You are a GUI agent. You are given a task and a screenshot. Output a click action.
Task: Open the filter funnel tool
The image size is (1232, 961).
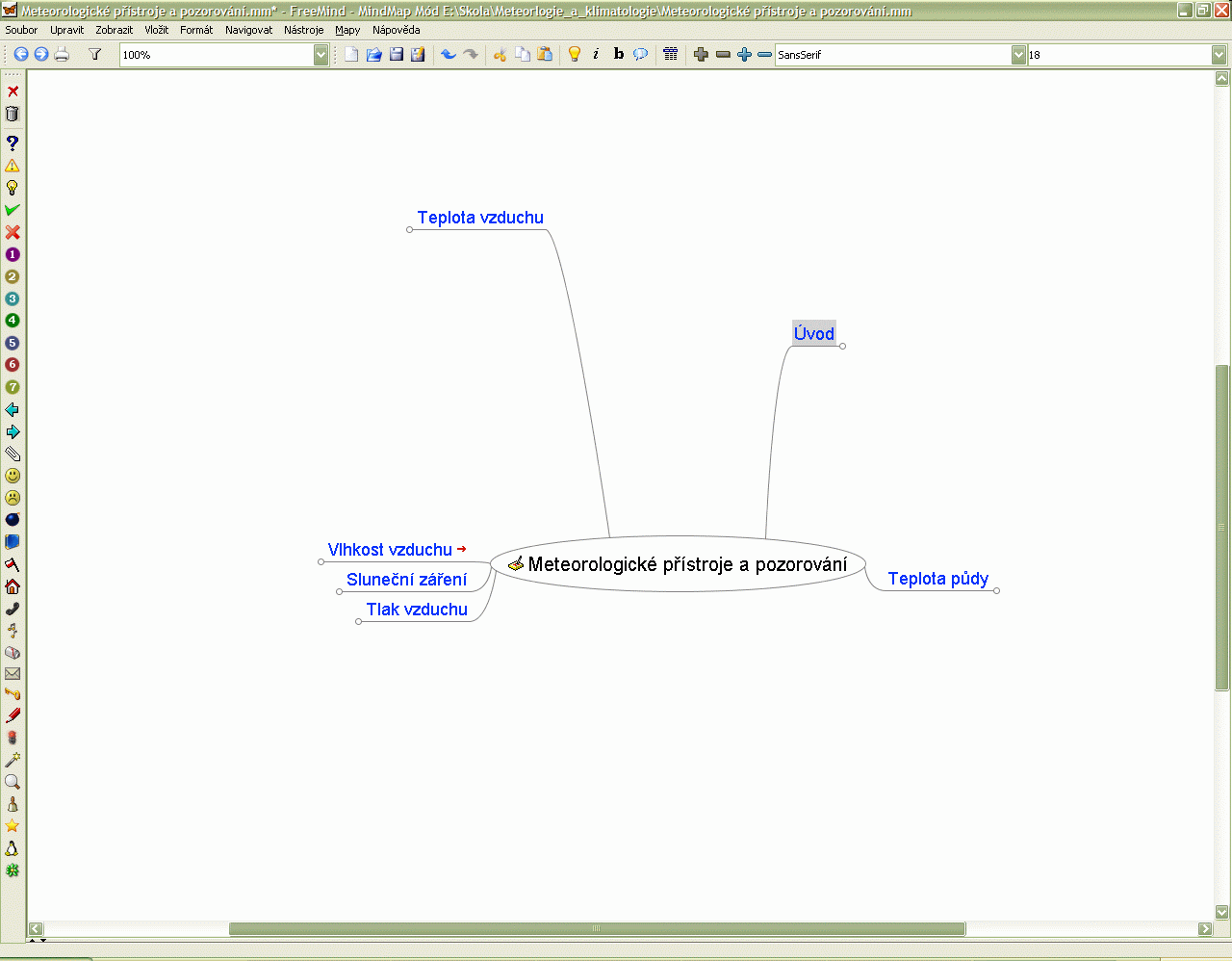pos(95,55)
